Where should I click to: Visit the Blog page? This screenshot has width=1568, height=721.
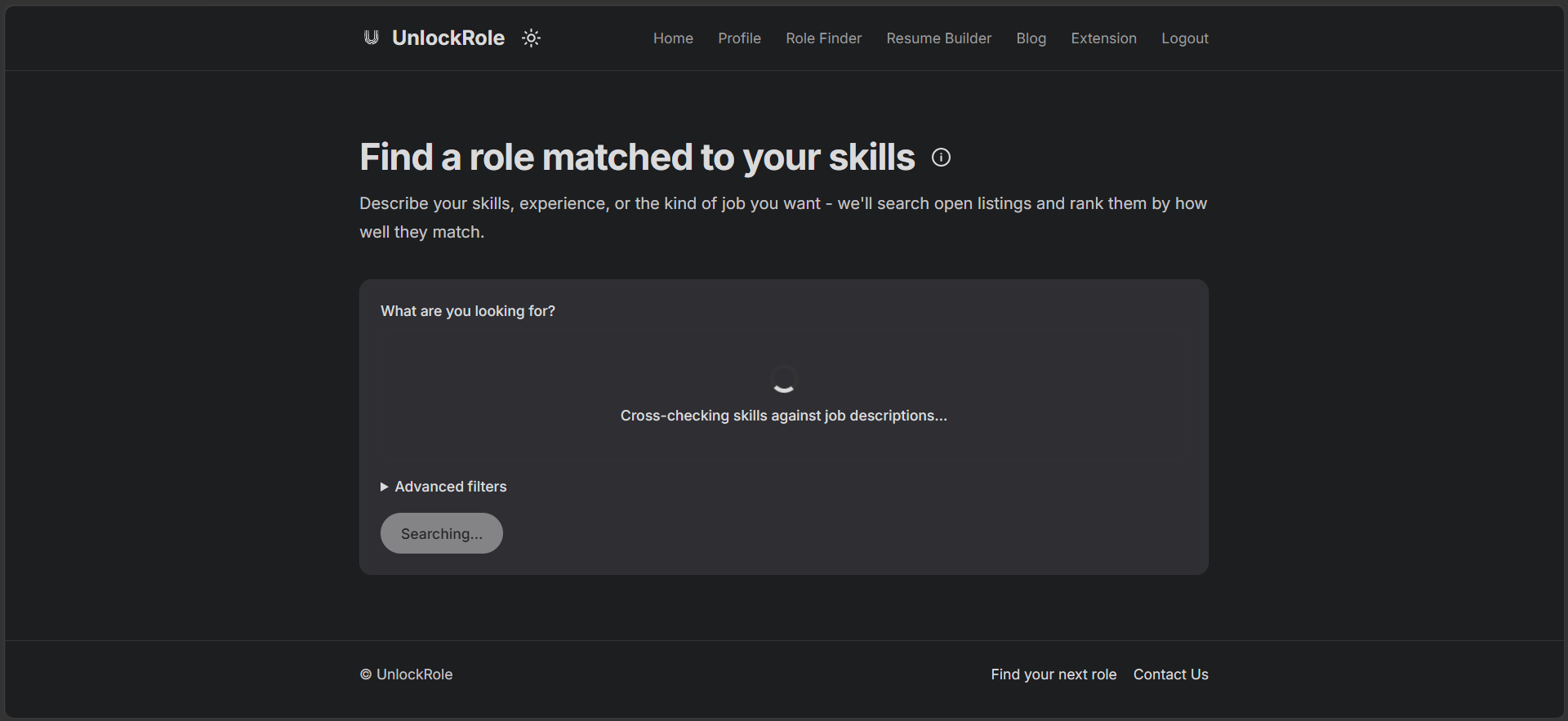coord(1031,38)
